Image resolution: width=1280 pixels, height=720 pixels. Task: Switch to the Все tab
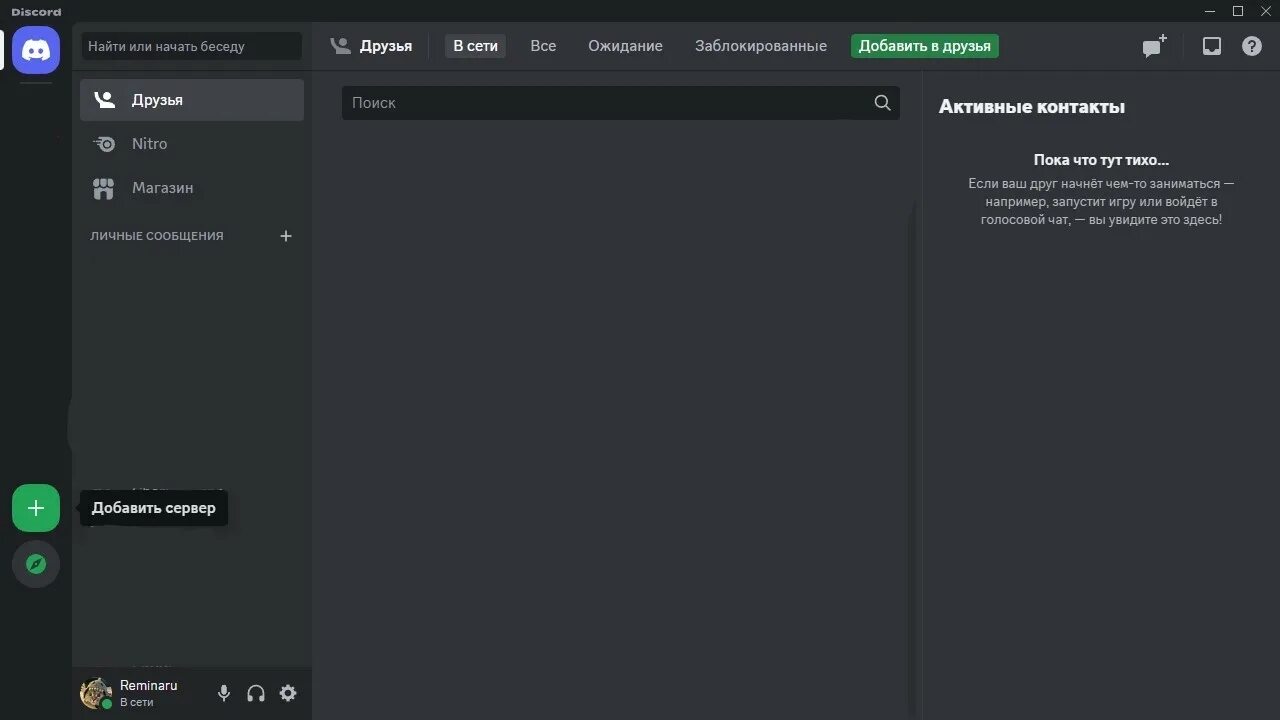coord(543,46)
